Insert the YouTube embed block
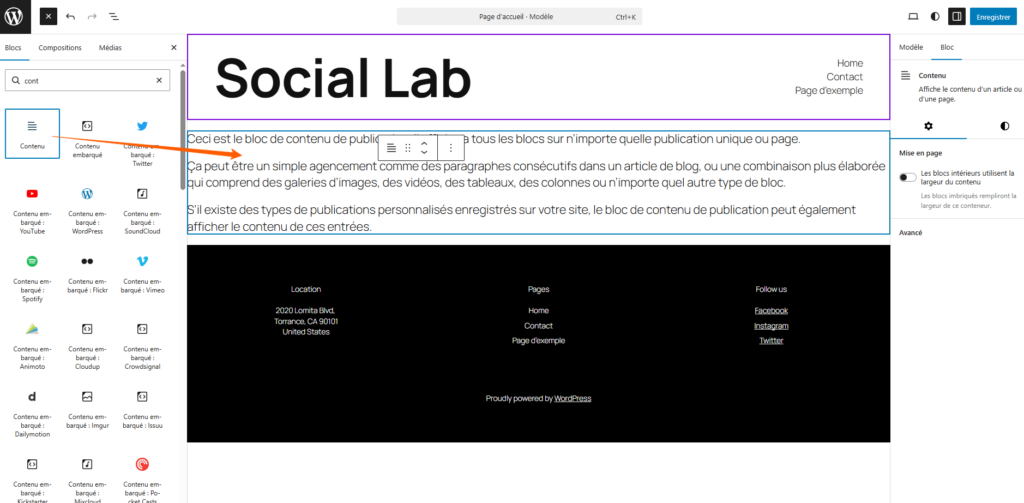Image resolution: width=1024 pixels, height=503 pixels. tap(33, 210)
